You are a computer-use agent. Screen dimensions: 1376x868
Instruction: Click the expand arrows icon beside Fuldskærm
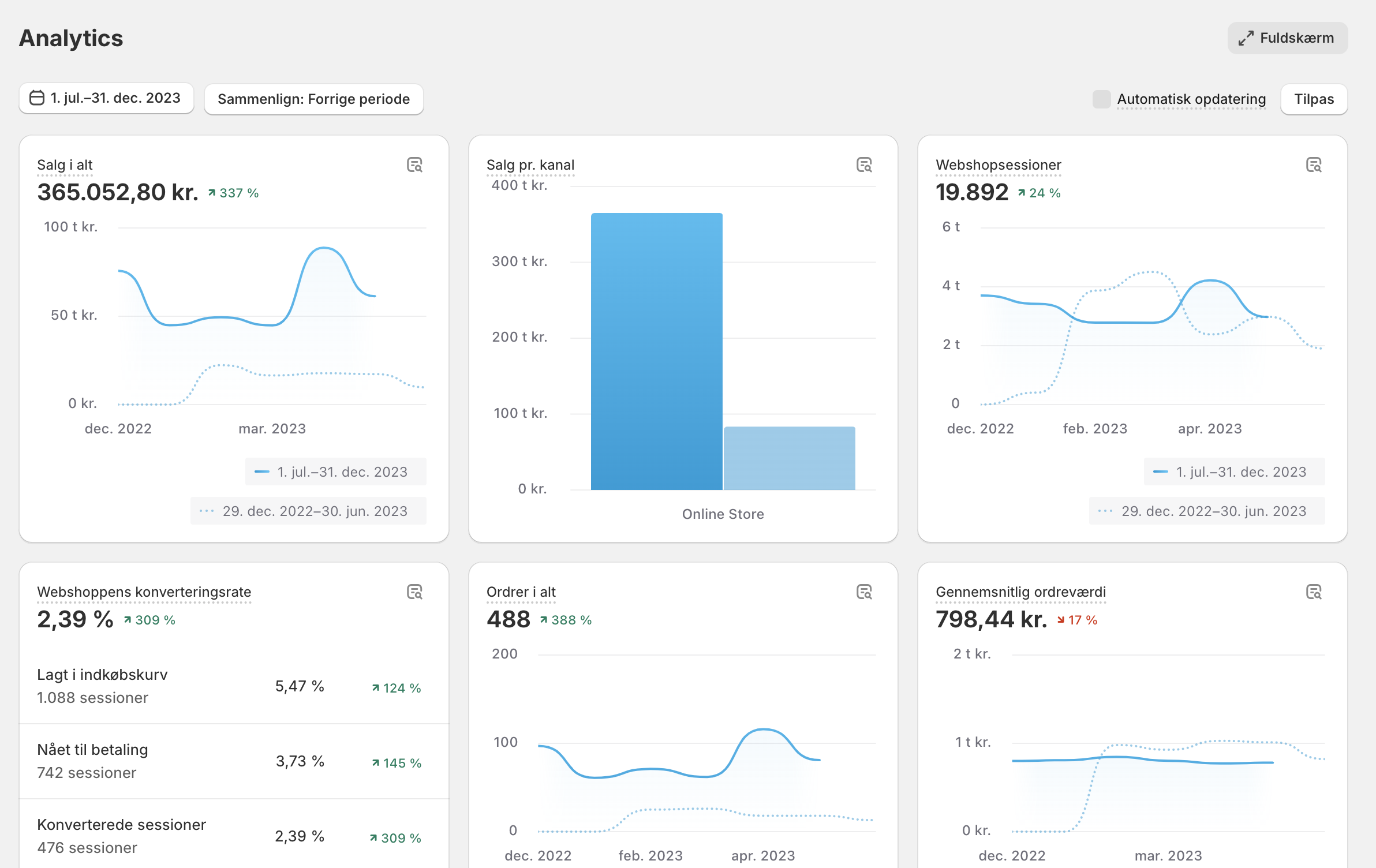[1246, 38]
